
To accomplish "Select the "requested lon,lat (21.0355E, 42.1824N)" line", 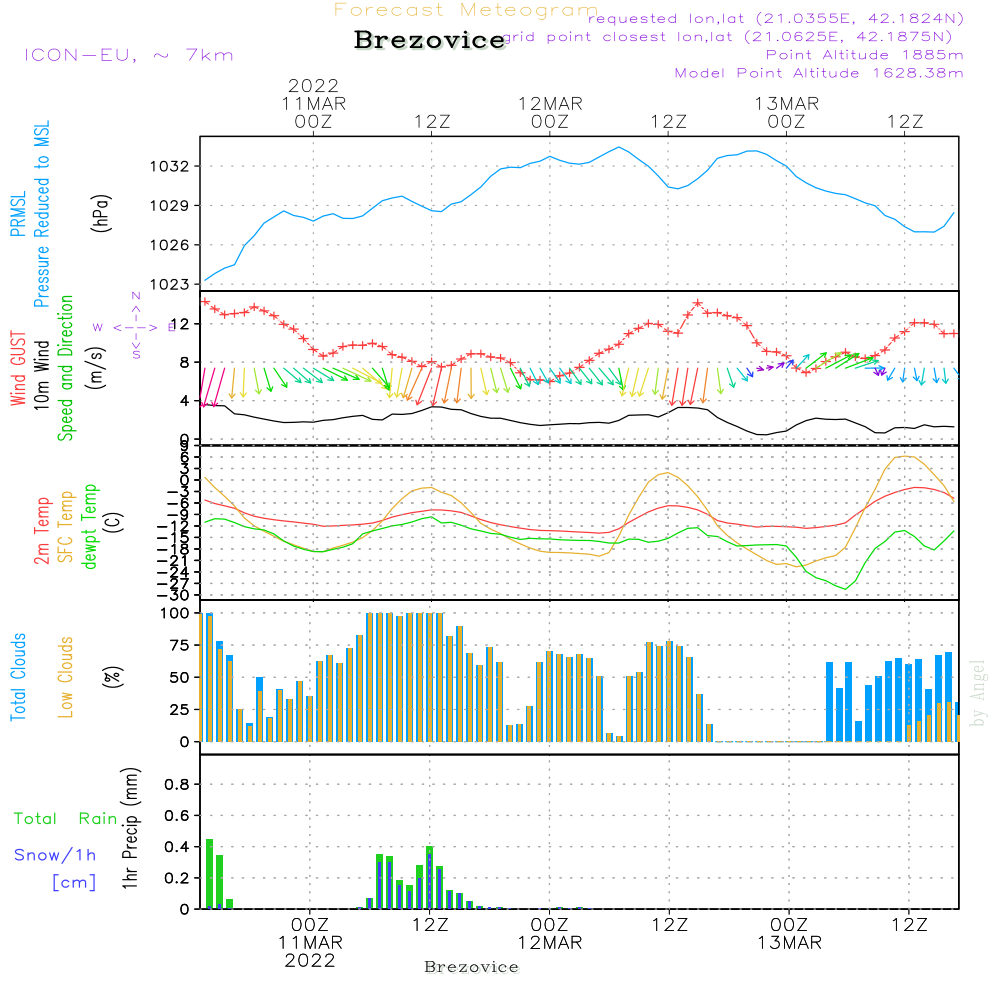I will pyautogui.click(x=776, y=18).
